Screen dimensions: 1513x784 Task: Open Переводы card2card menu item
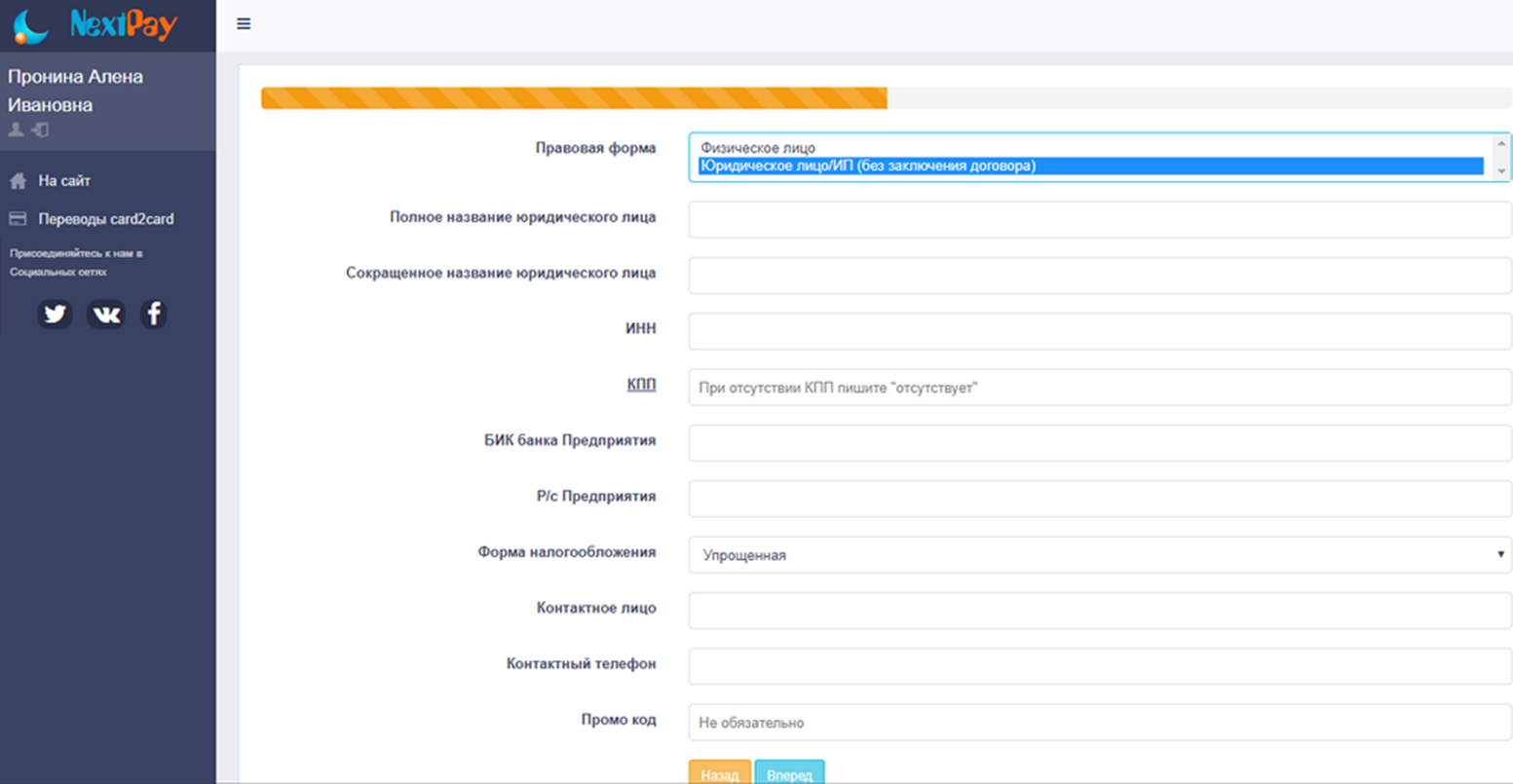point(105,219)
